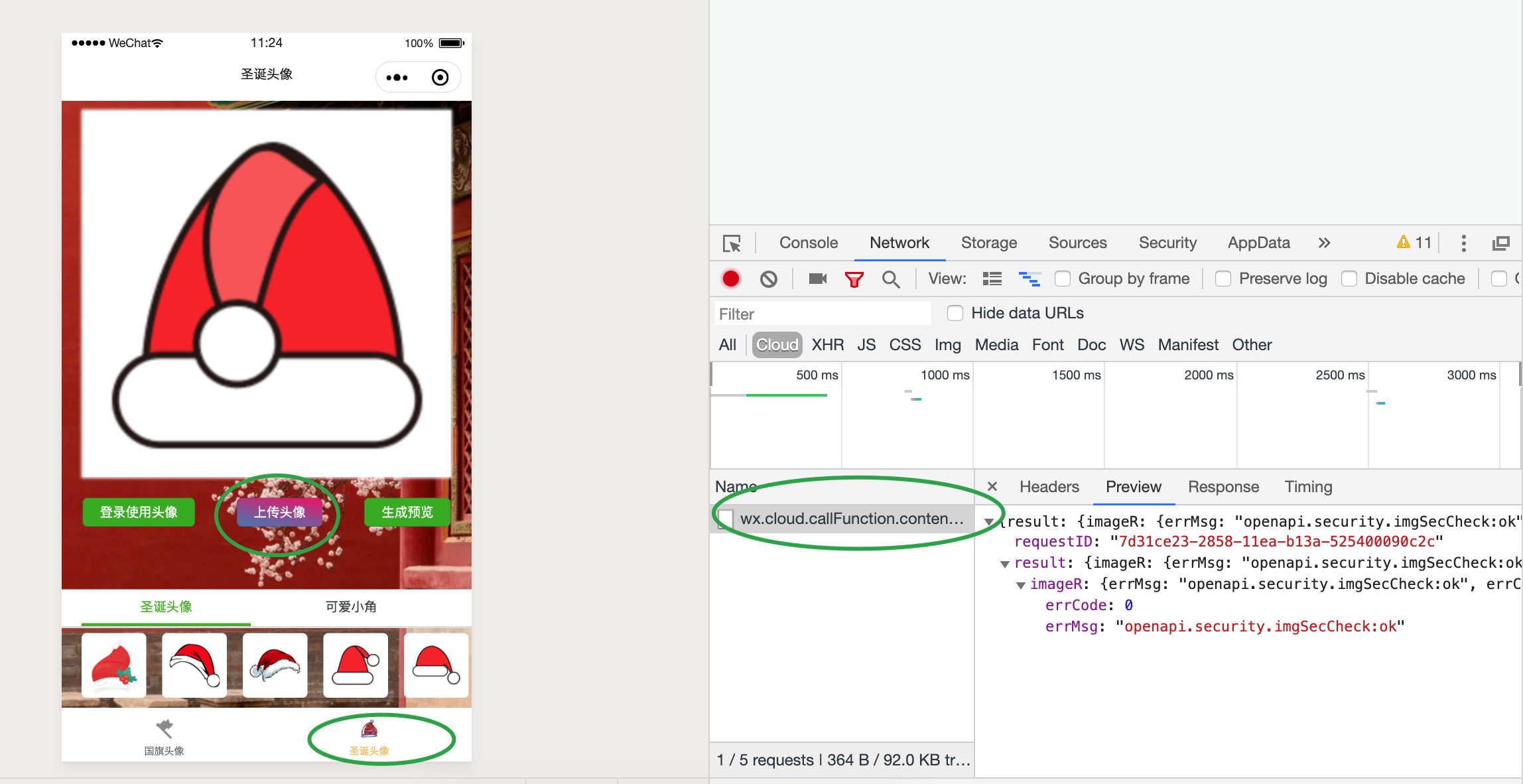Open the network search magnifier icon
The width and height of the screenshot is (1523, 784).
click(x=890, y=279)
